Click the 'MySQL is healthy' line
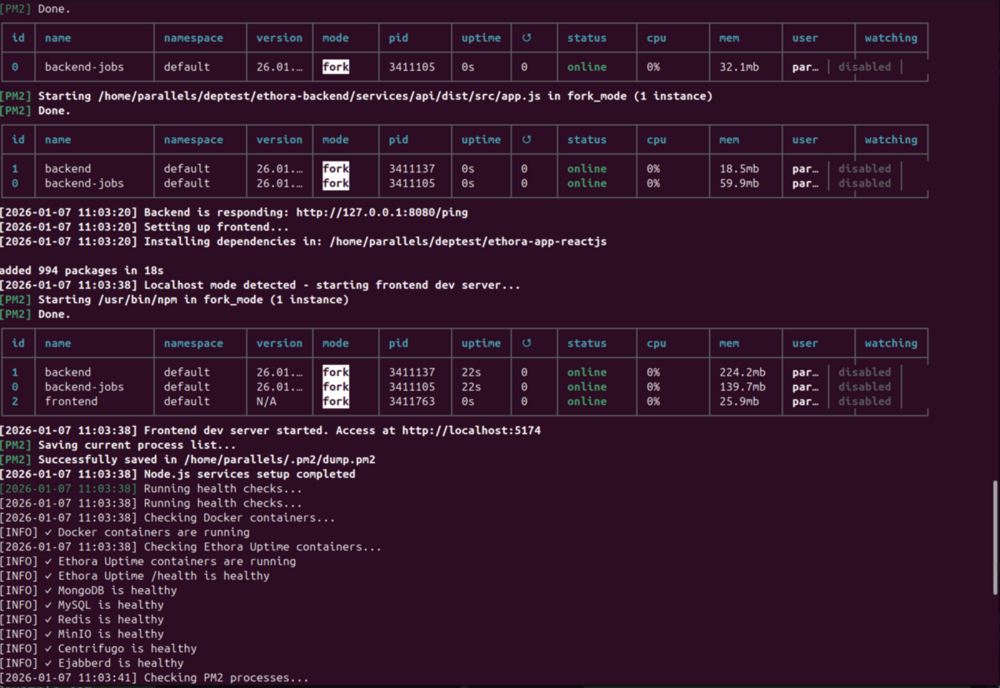Viewport: 1000px width, 688px height. point(82,605)
